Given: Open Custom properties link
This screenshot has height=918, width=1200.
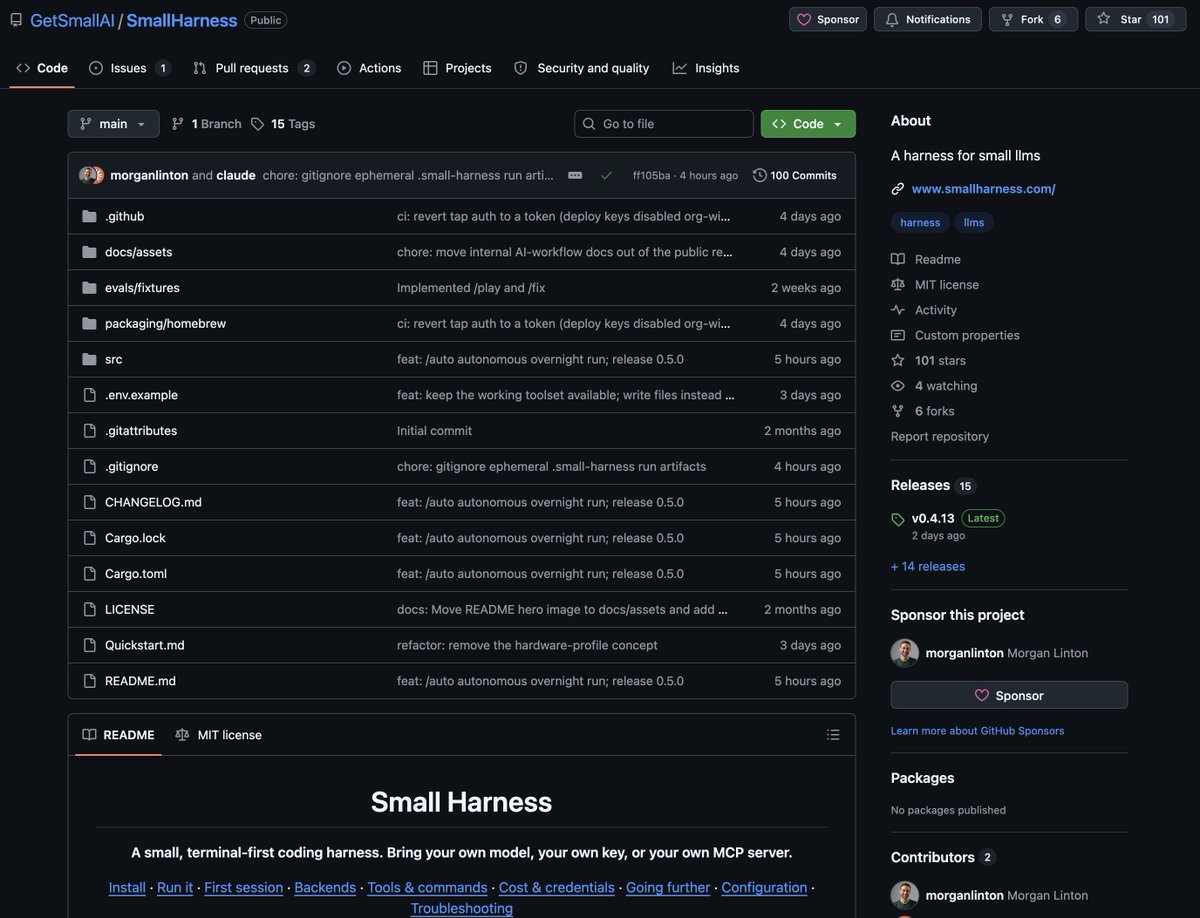Looking at the screenshot, I should click(955, 335).
